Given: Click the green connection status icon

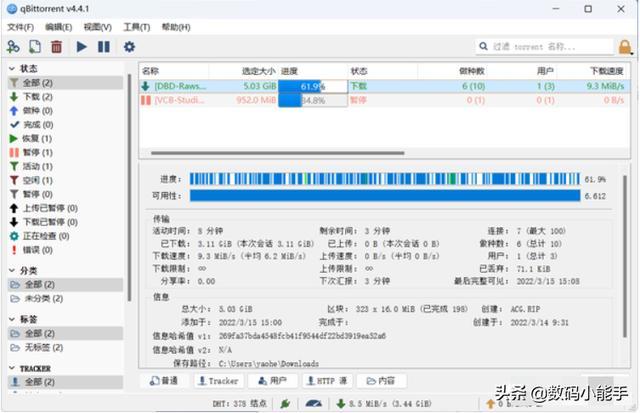Looking at the screenshot, I should pos(285,404).
